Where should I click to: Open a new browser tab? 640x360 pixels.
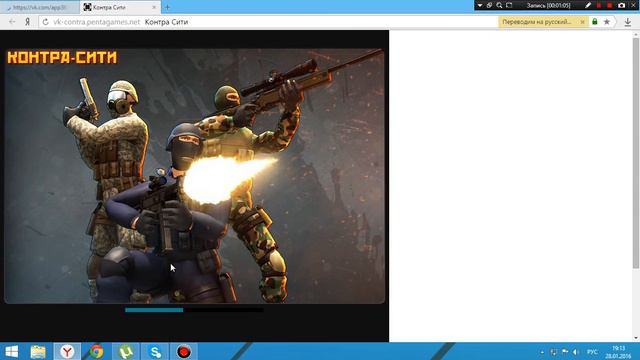[168, 7]
